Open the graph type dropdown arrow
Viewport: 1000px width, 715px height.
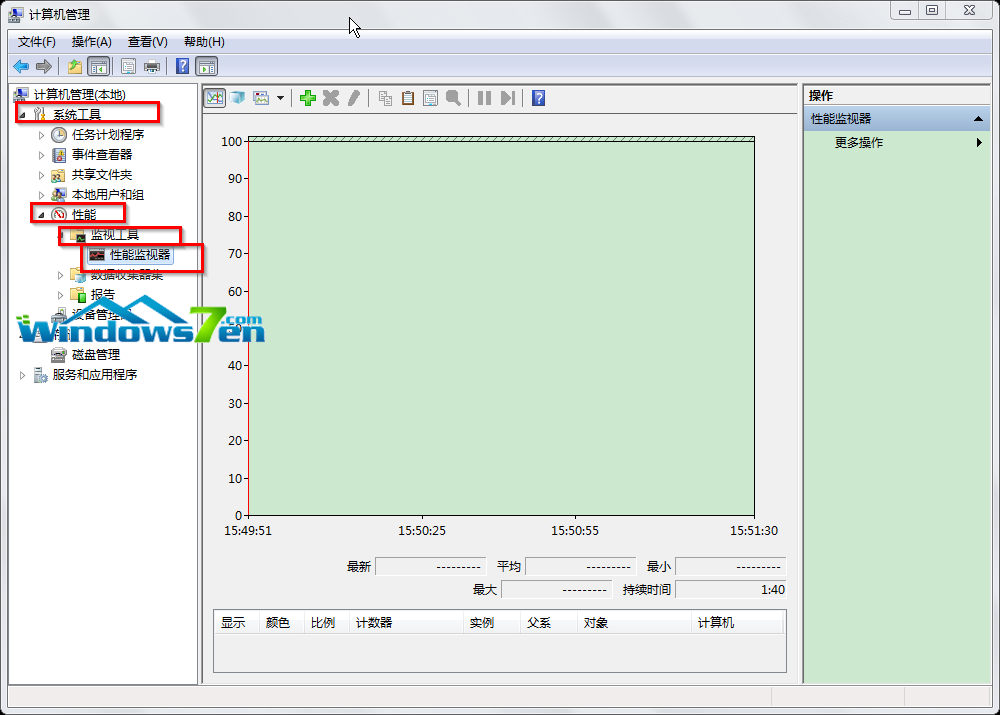(281, 98)
